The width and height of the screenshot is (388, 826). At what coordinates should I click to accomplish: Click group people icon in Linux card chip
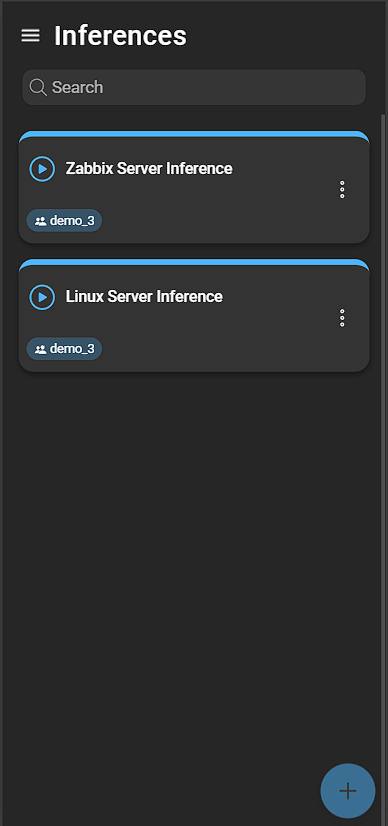41,349
